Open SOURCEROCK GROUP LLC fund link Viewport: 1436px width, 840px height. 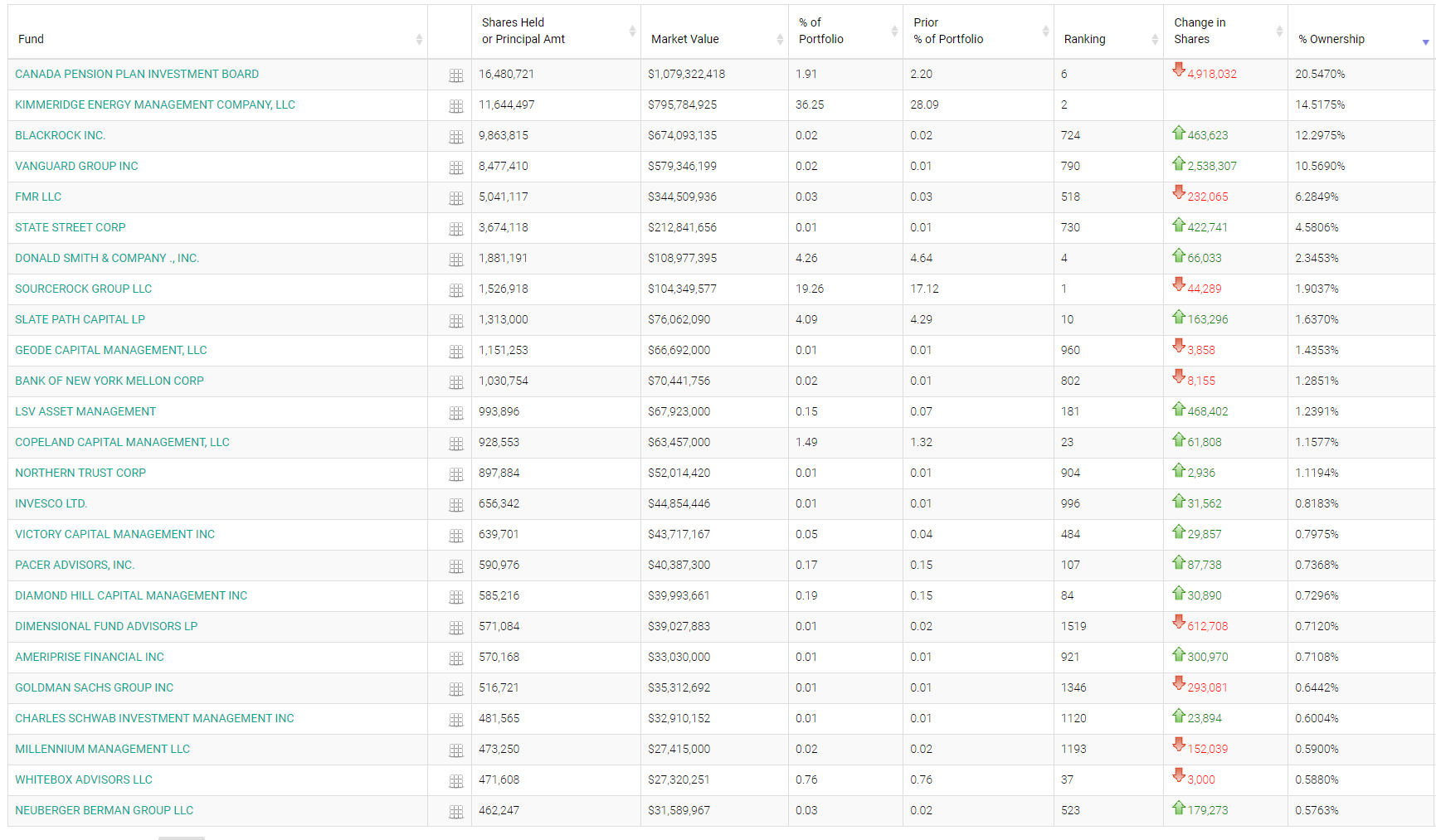pyautogui.click(x=84, y=289)
